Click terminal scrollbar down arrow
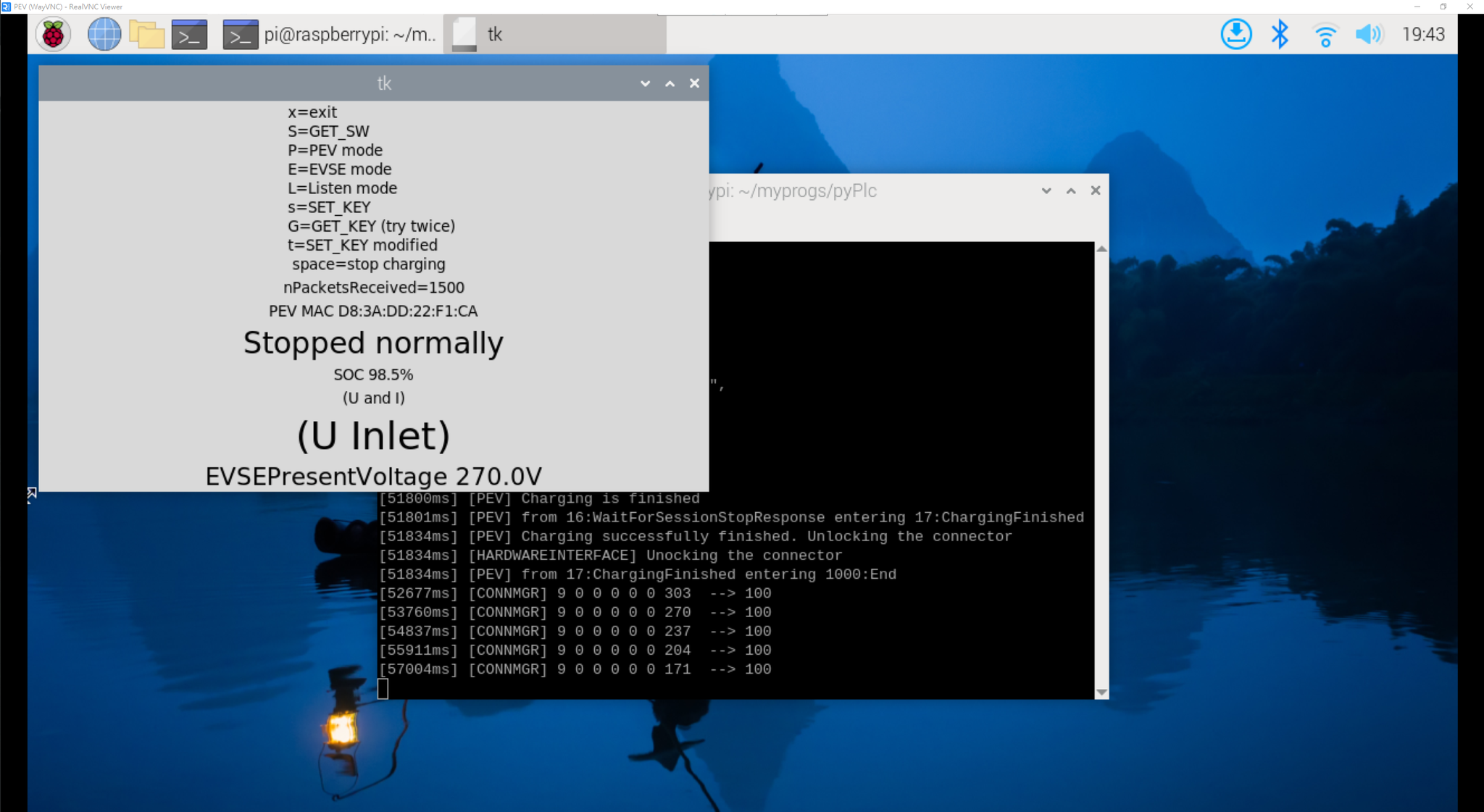This screenshot has height=812, width=1484. tap(1101, 692)
